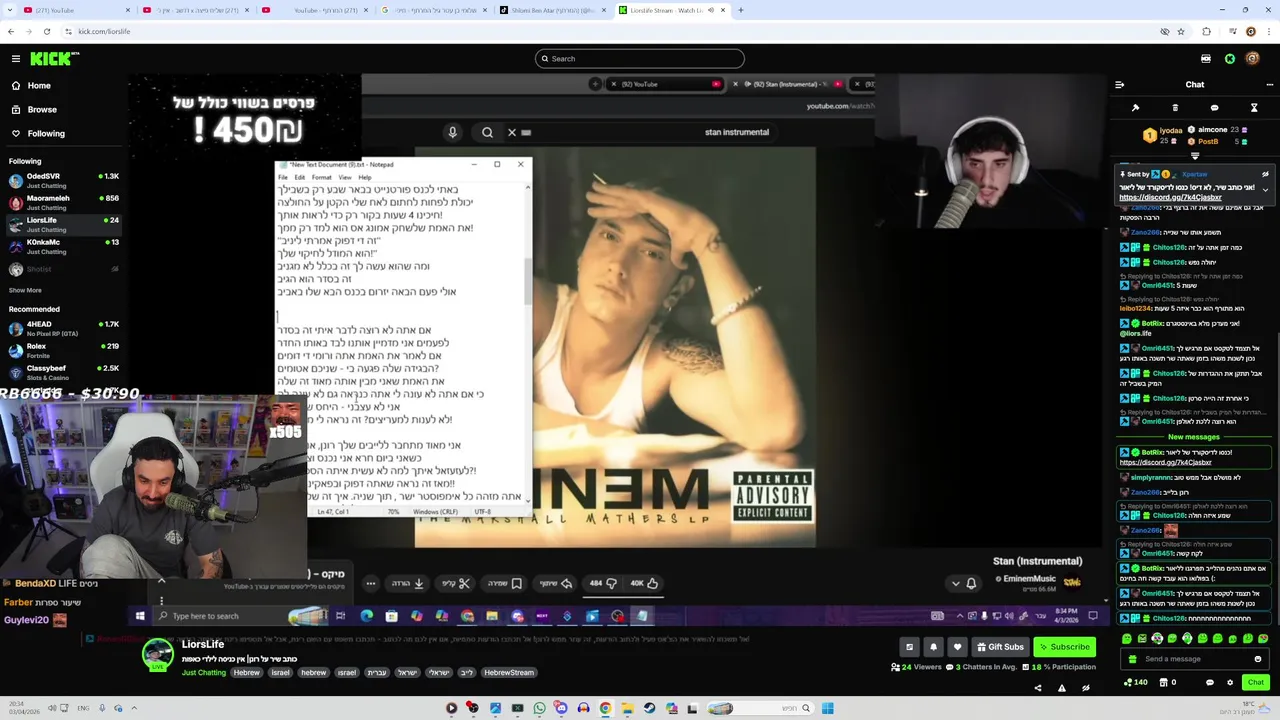Toggle notifications bell for LiorsLife
Image resolution: width=1280 pixels, height=720 pixels.
933,647
